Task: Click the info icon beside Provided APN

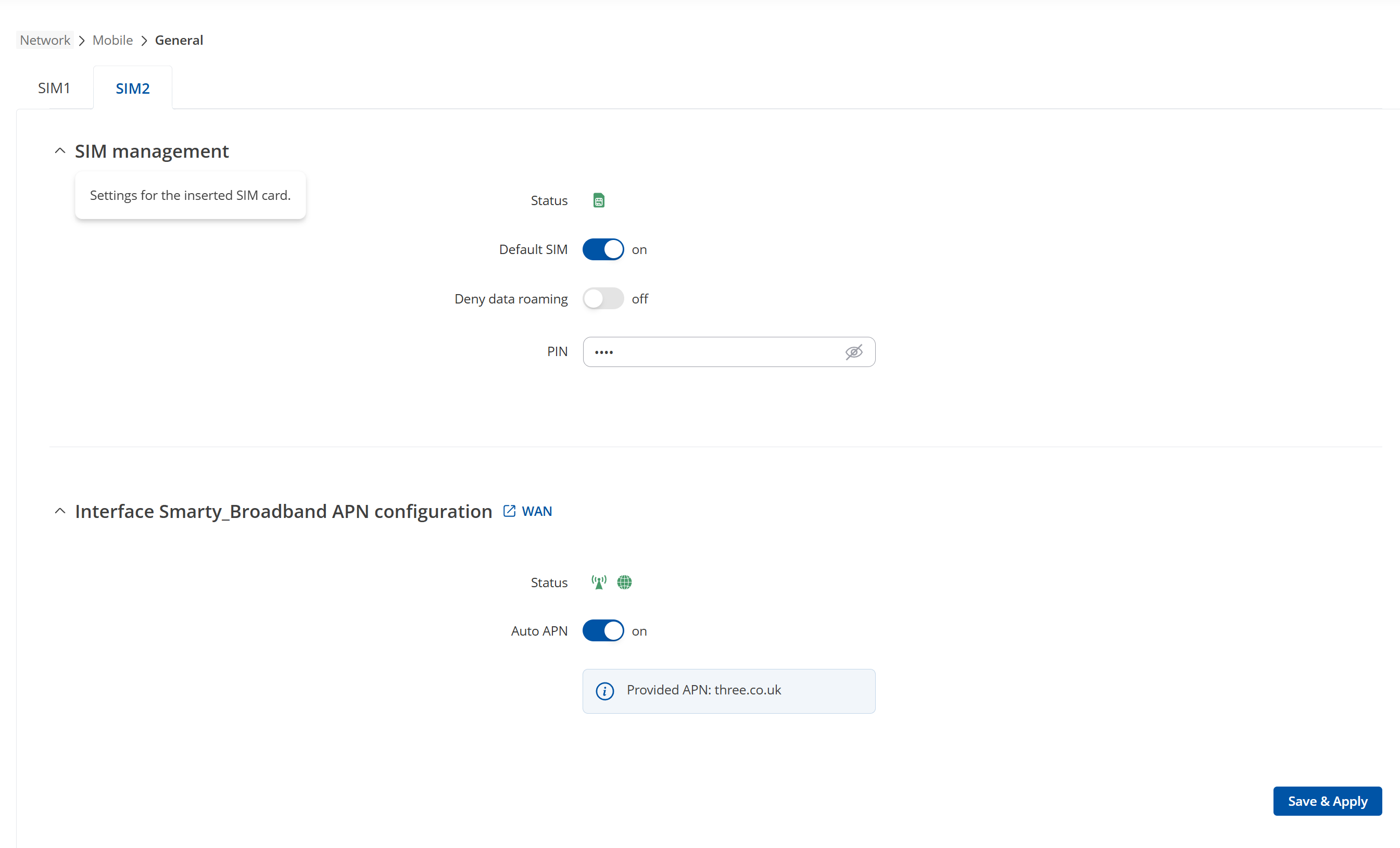Action: (x=604, y=691)
